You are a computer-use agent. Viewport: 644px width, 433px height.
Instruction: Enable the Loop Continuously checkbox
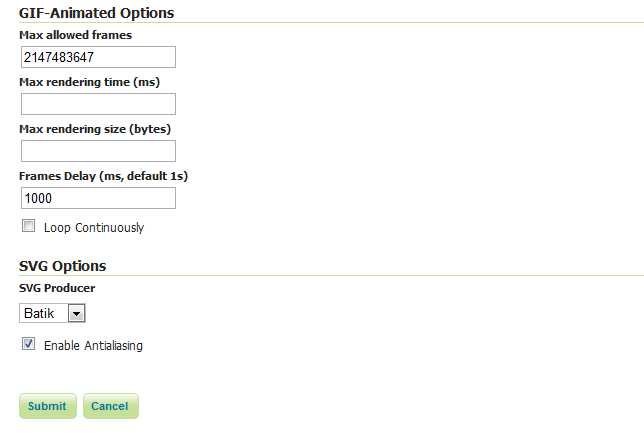coord(29,227)
